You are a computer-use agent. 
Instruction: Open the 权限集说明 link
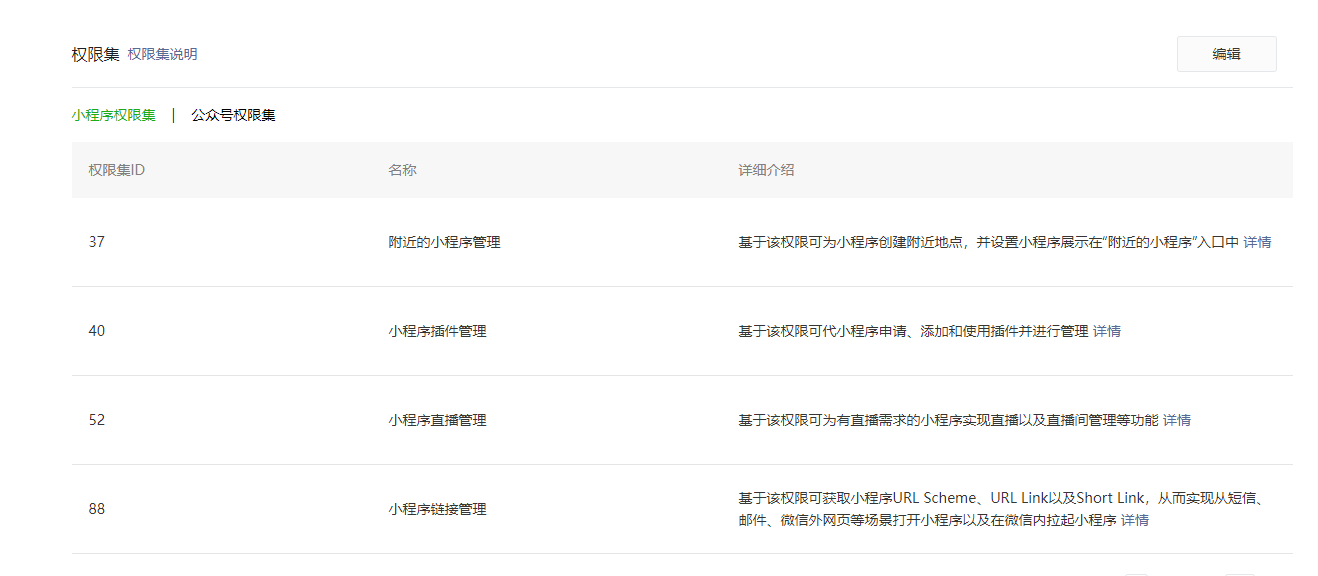162,54
